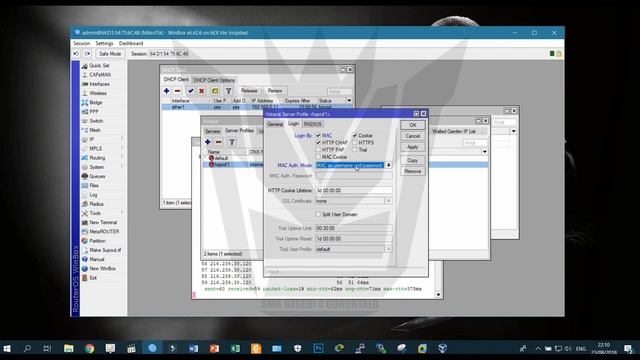Remove Hotspot server profile with minus icon
The image size is (640, 360).
click(x=218, y=142)
